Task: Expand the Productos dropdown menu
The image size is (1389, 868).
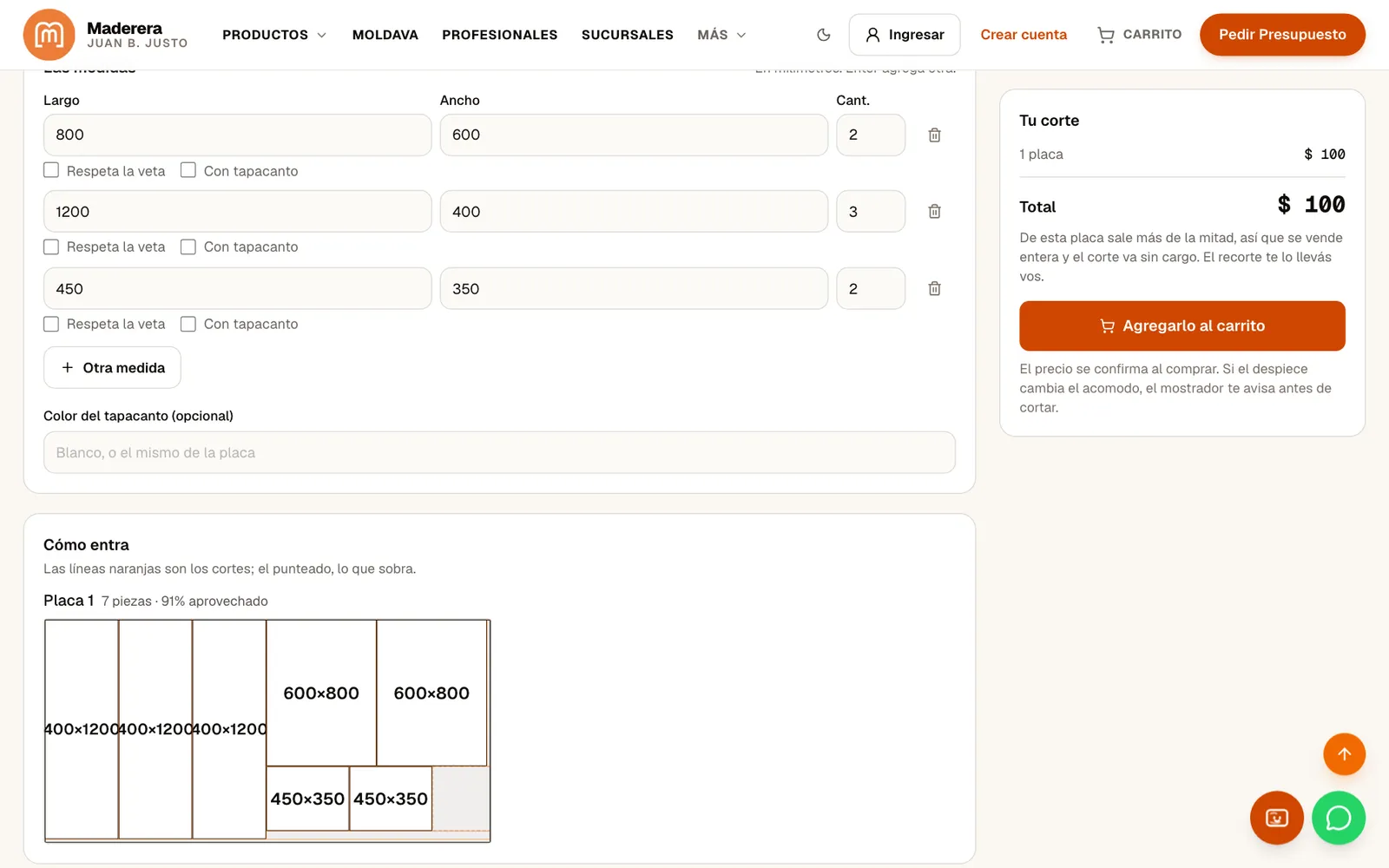Action: [274, 35]
